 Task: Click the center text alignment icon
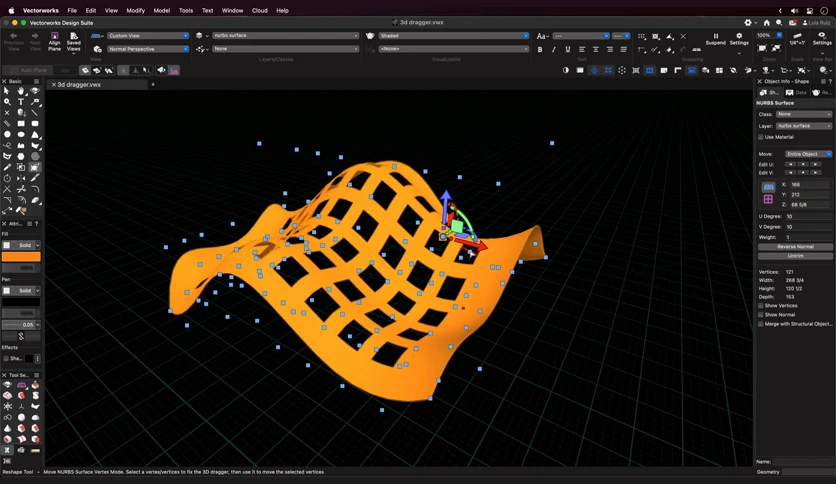(x=596, y=50)
